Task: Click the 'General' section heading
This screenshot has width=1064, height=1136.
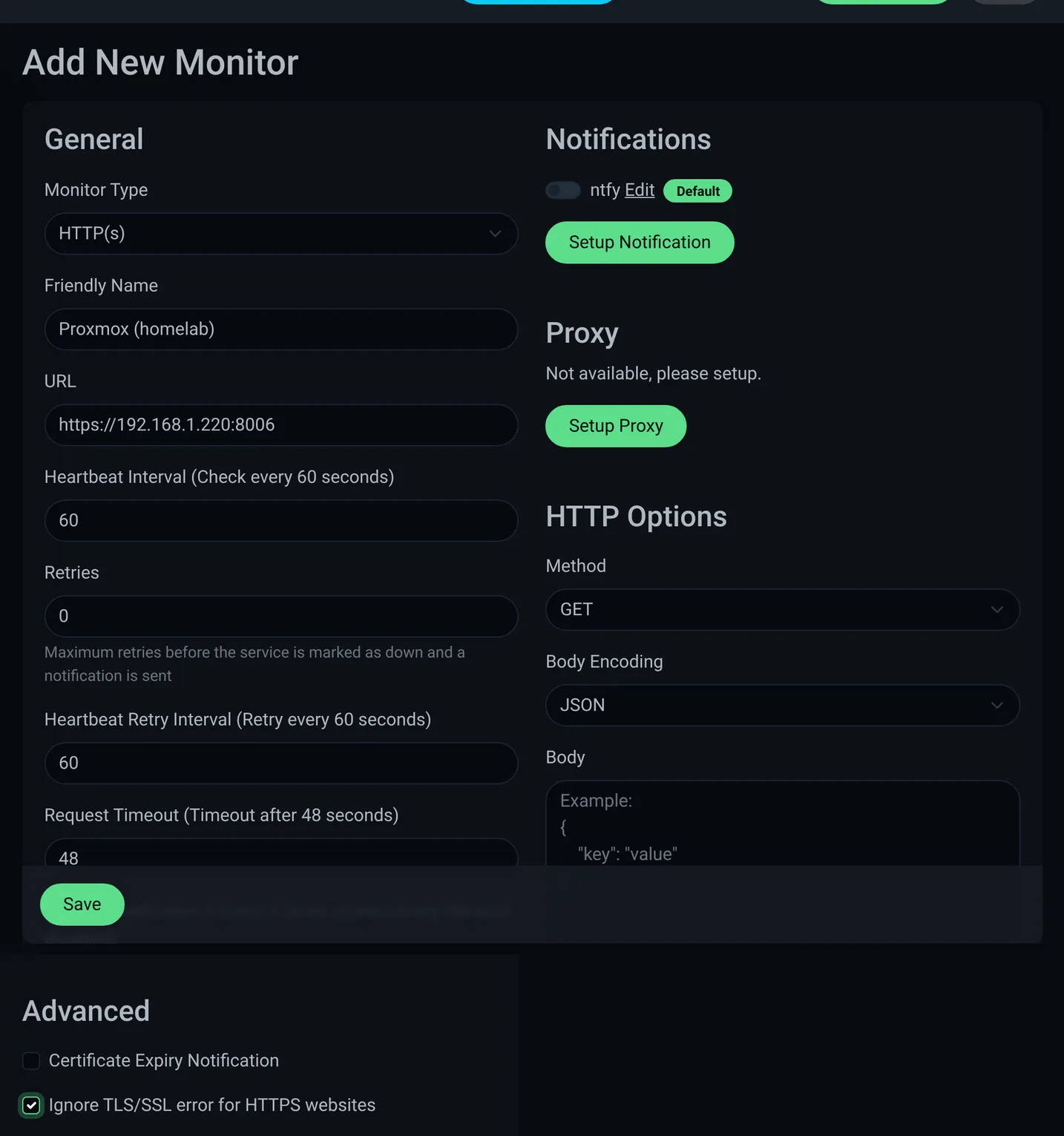Action: (94, 139)
